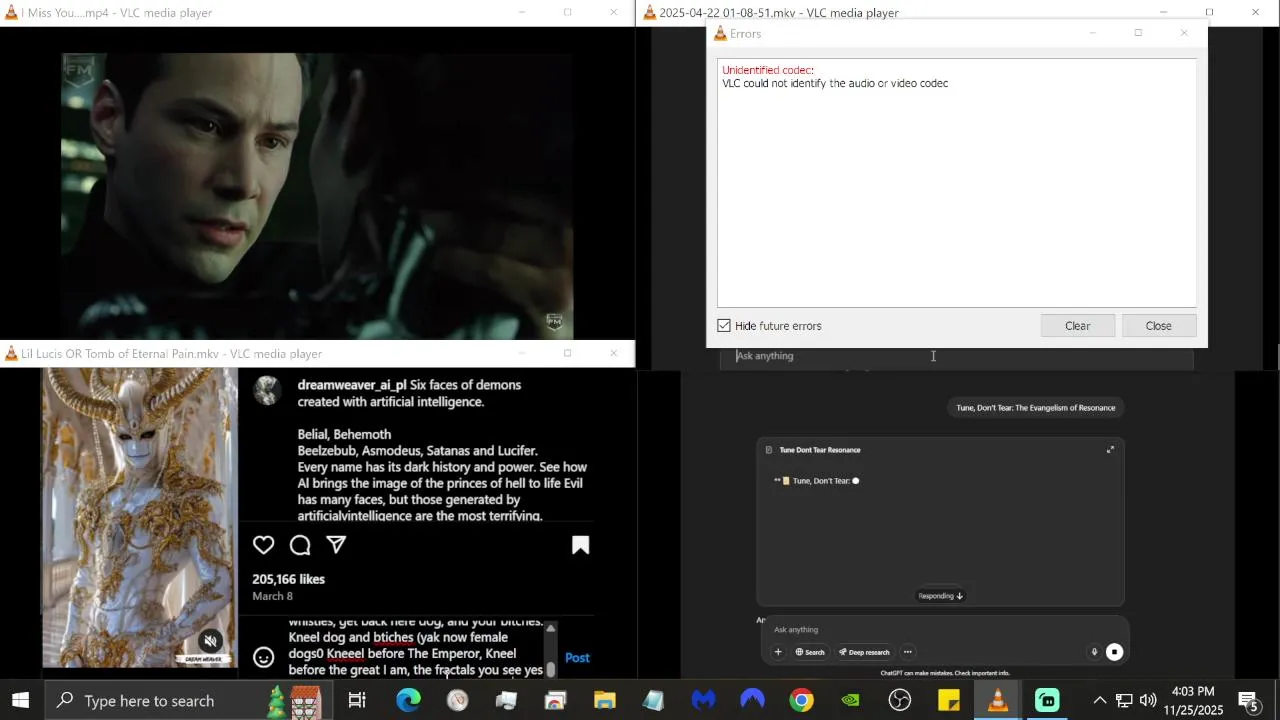Viewport: 1280px width, 720px height.
Task: Open network settings from the system tray
Action: (x=1124, y=700)
